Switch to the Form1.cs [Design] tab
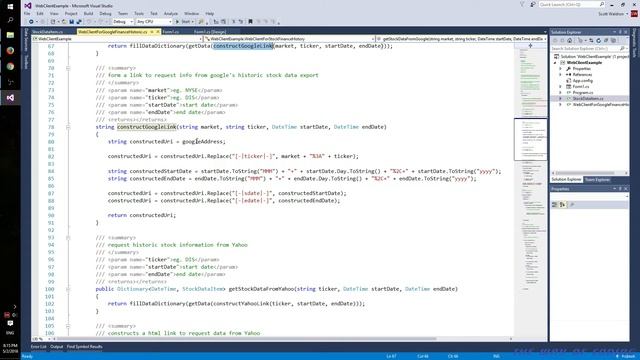This screenshot has height=360, width=640. click(x=209, y=32)
